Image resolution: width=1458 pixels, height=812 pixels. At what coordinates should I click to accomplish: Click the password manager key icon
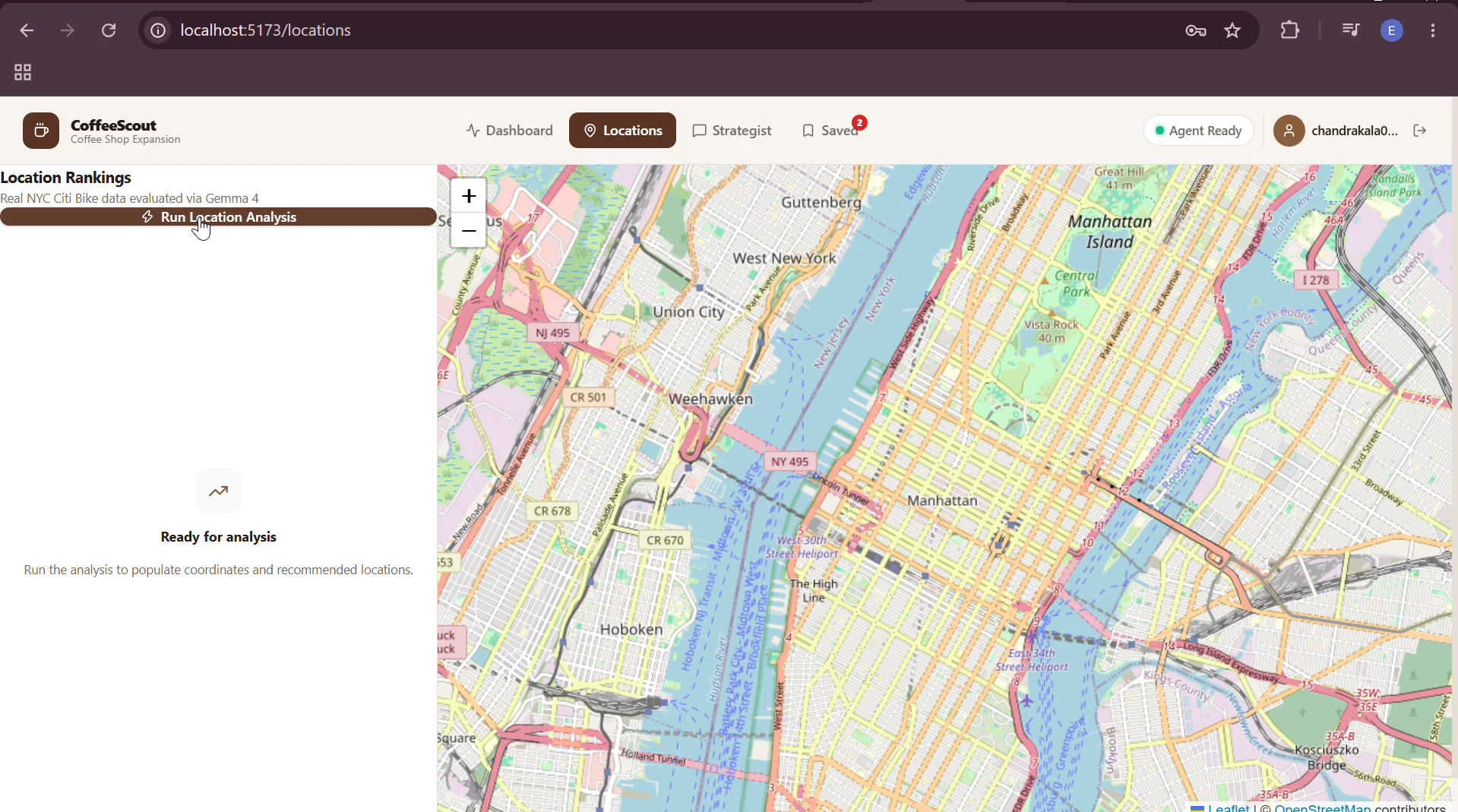tap(1197, 30)
